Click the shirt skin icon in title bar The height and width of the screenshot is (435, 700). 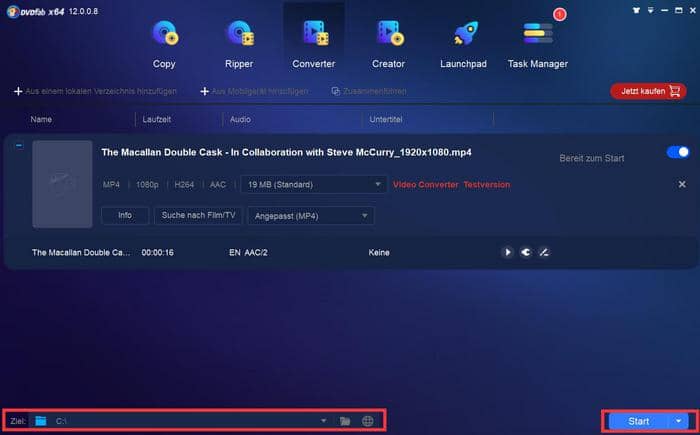click(636, 10)
